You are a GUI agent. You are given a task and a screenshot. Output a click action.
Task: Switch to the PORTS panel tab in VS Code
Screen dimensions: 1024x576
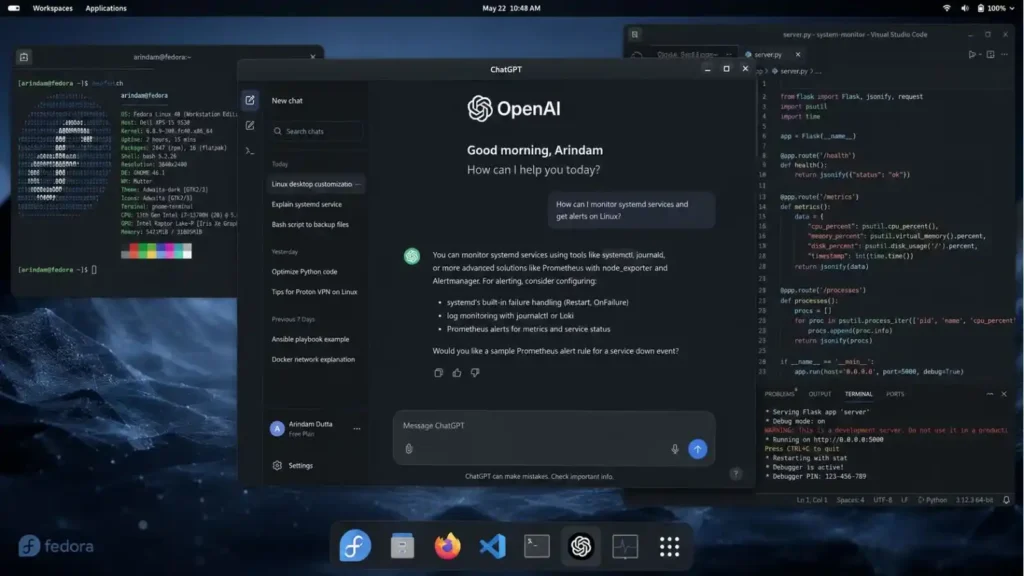895,394
